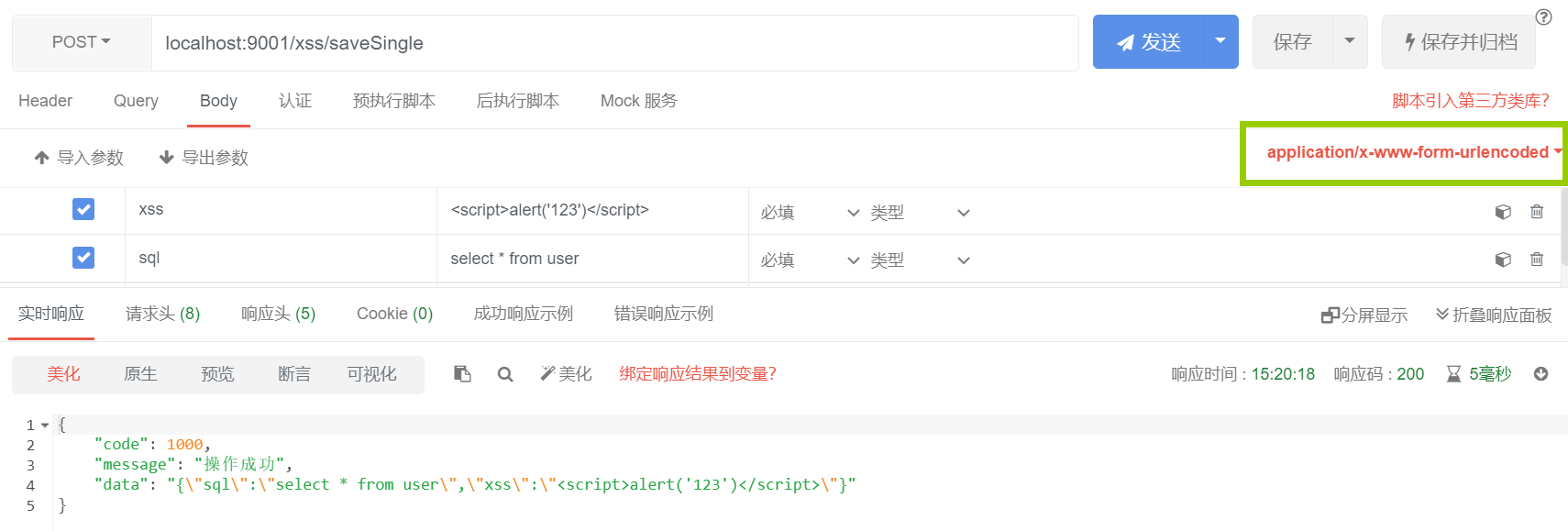Open the 错误响应示例 tab
Viewport: 1568px width, 531px height.
(664, 314)
